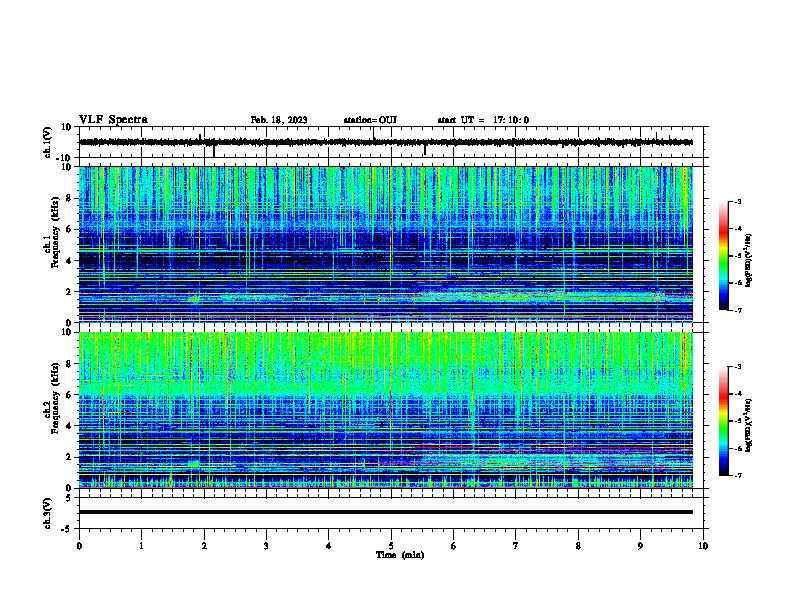
Task: Click the time axis tick label "2"
Action: 204,546
